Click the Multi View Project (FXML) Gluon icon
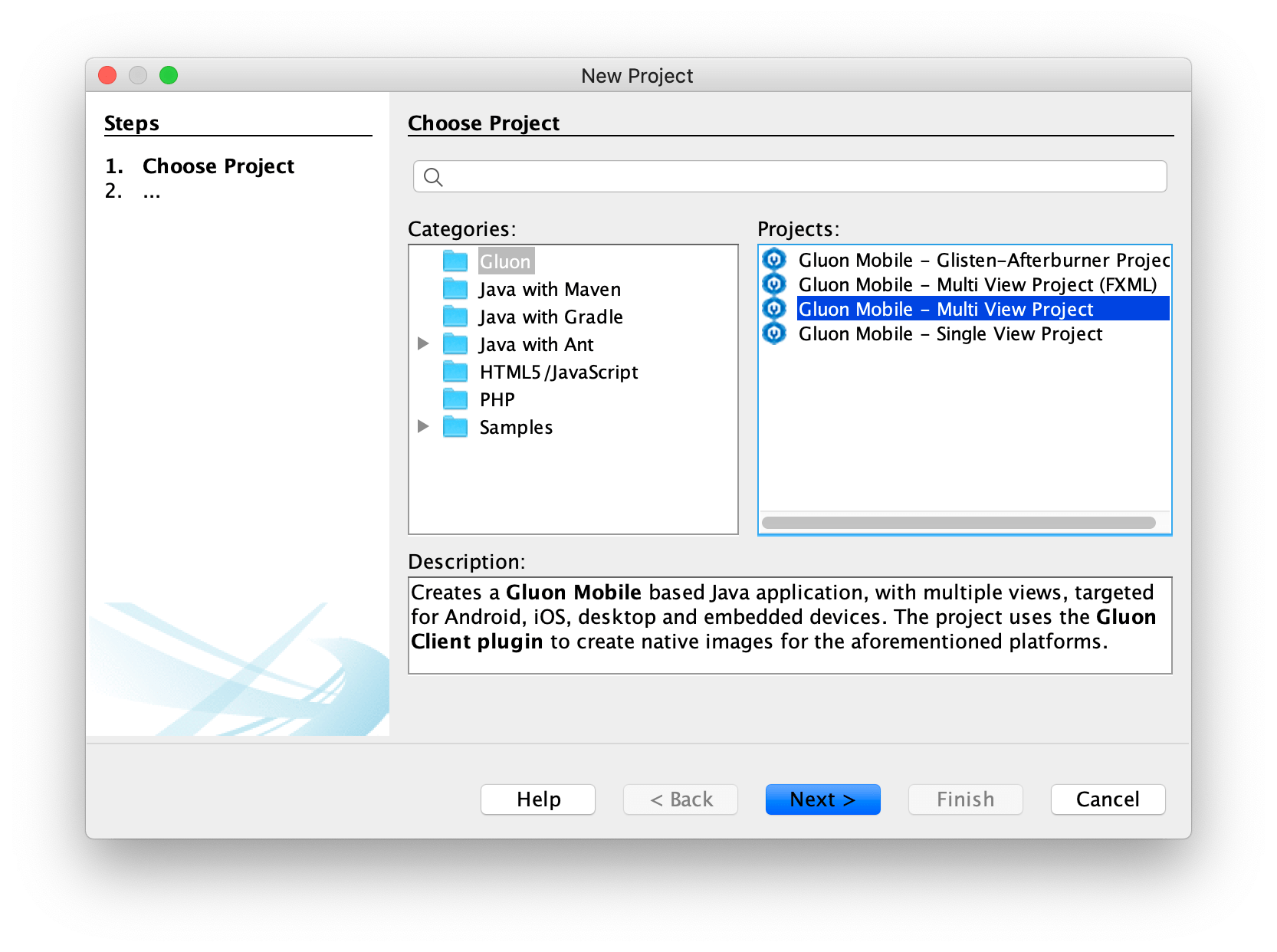The image size is (1277, 952). point(774,284)
